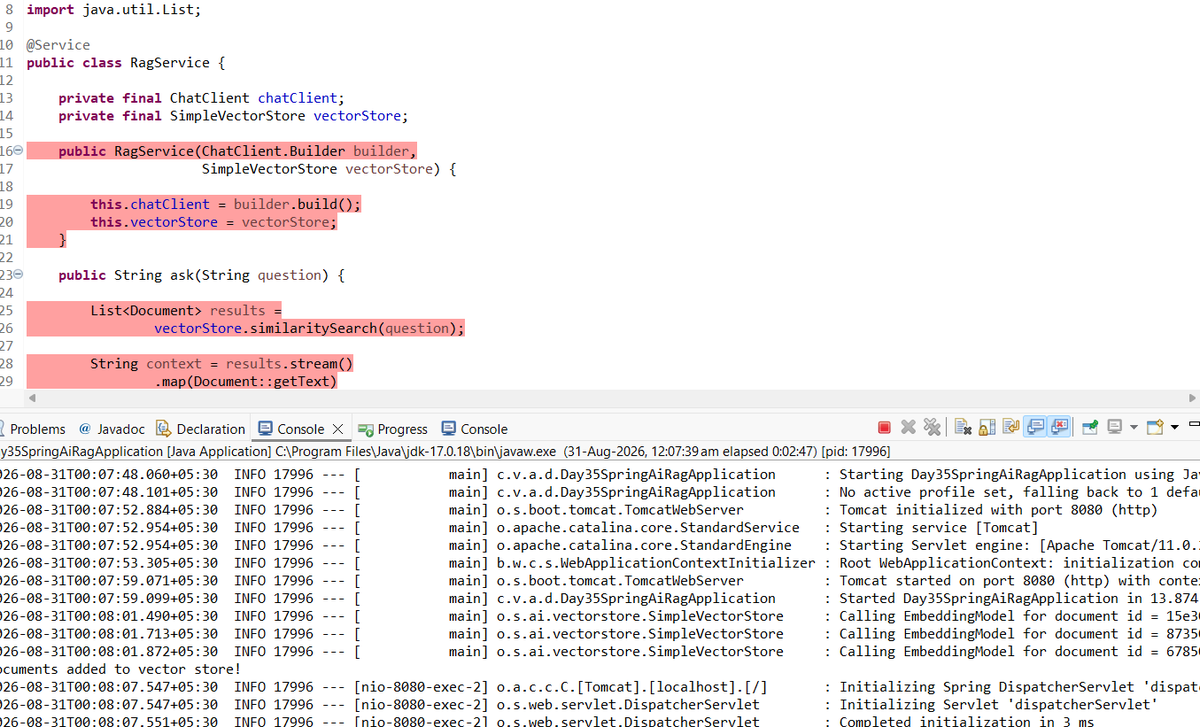Click 'Root WebApplicationContext: initialization' log line
The image size is (1200, 727).
pos(600,563)
